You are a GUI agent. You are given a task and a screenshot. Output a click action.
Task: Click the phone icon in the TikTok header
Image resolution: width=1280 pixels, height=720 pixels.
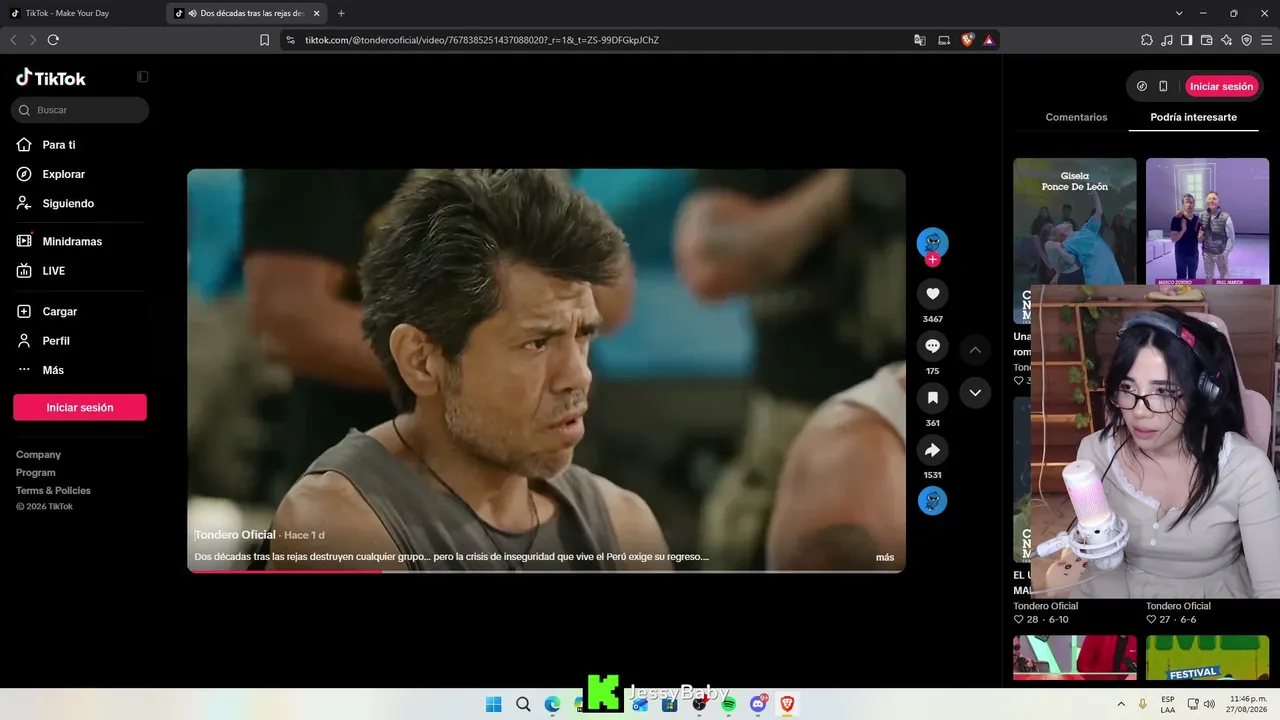point(1163,86)
